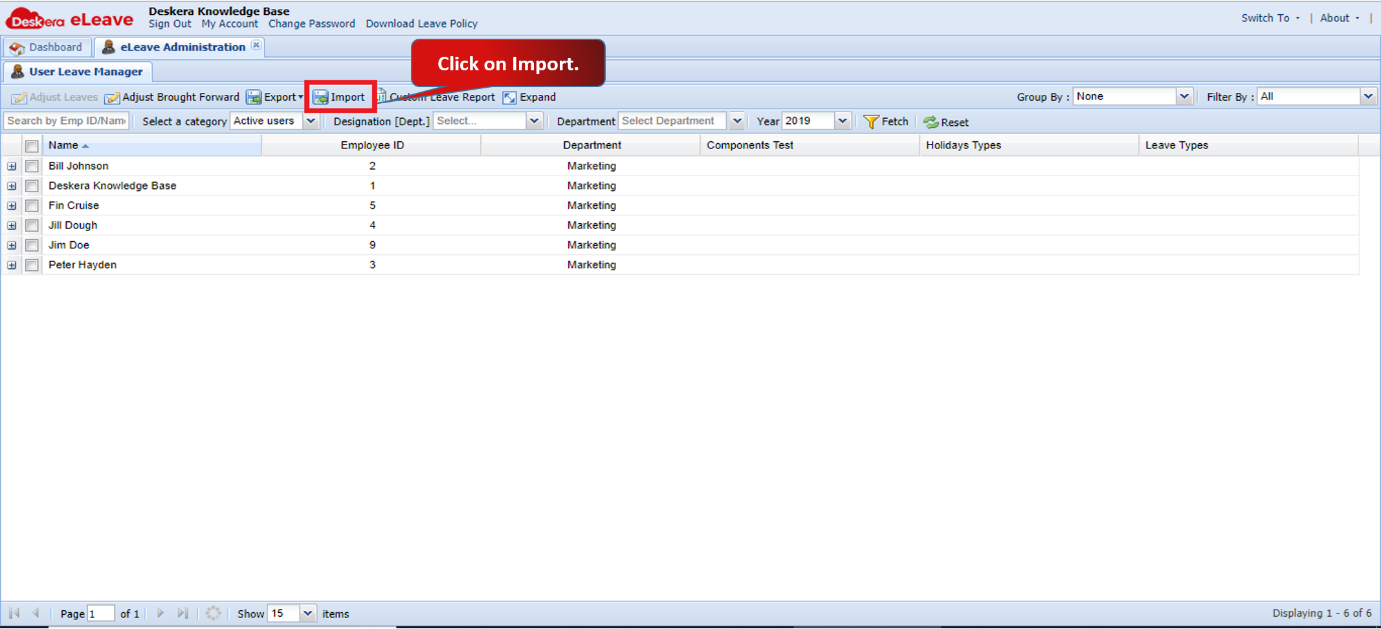The width and height of the screenshot is (1381, 629).
Task: Open the Group By dropdown
Action: click(x=1185, y=97)
